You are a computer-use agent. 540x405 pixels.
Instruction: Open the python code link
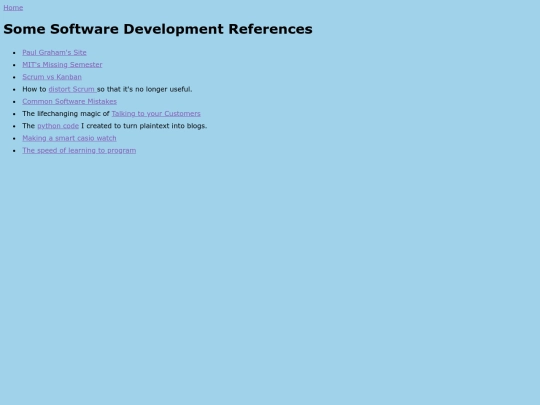[x=58, y=126]
